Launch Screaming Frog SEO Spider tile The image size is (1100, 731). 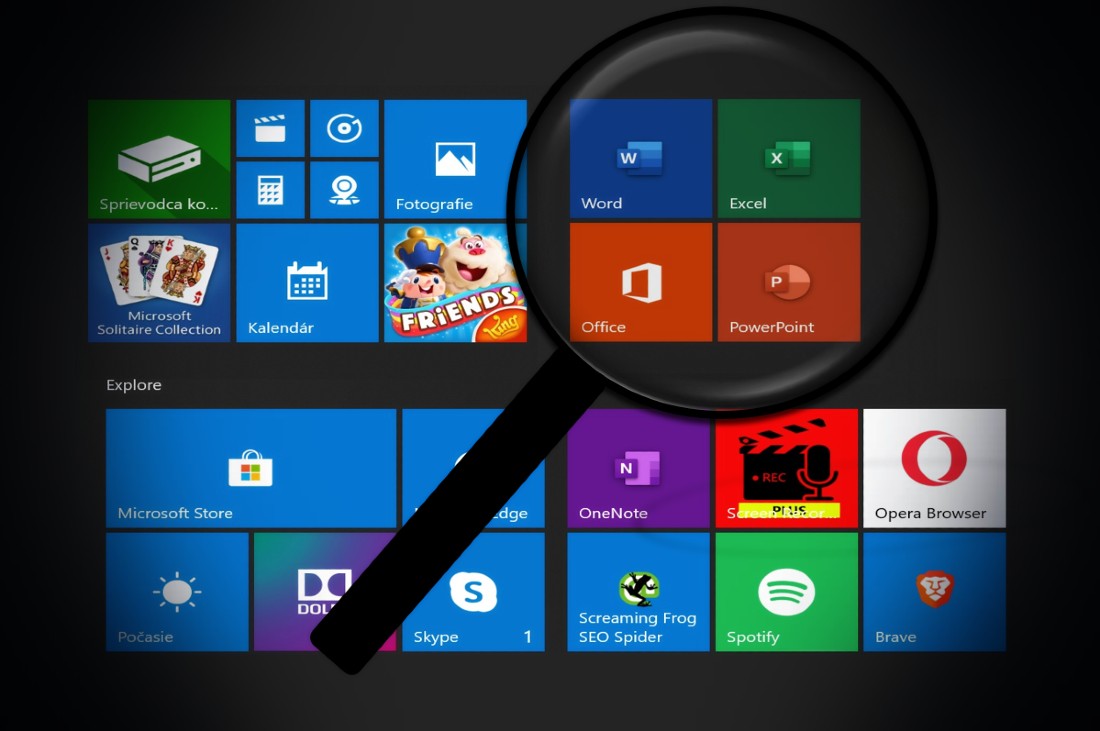coord(638,592)
